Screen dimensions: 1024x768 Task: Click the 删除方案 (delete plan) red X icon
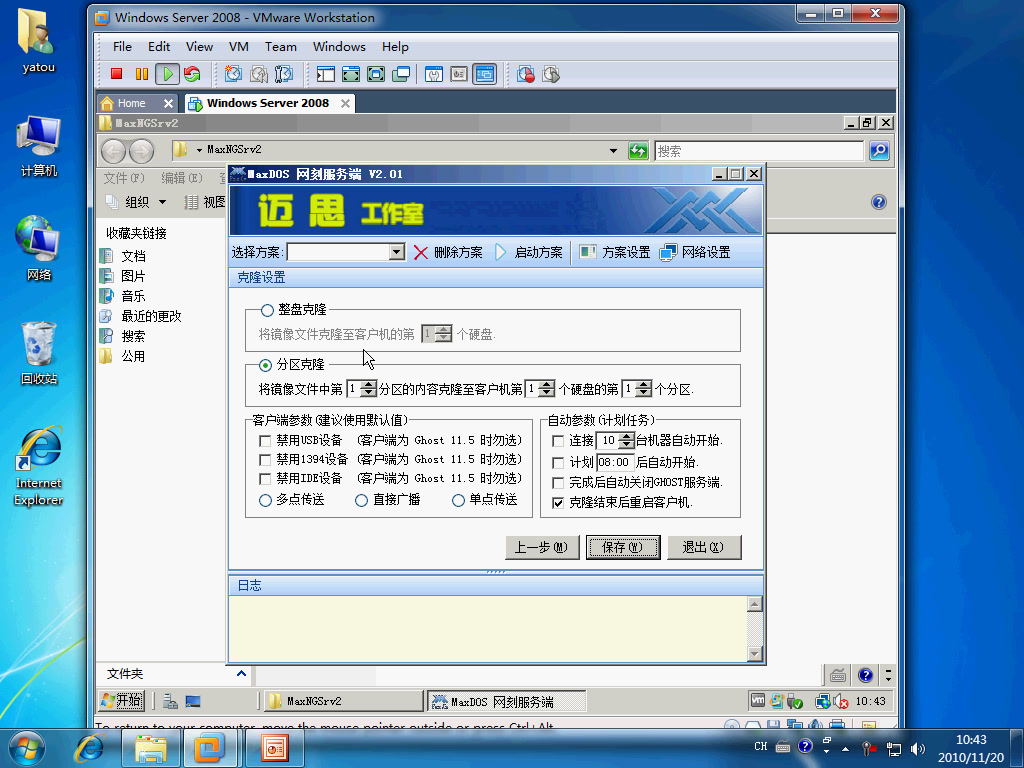click(420, 251)
